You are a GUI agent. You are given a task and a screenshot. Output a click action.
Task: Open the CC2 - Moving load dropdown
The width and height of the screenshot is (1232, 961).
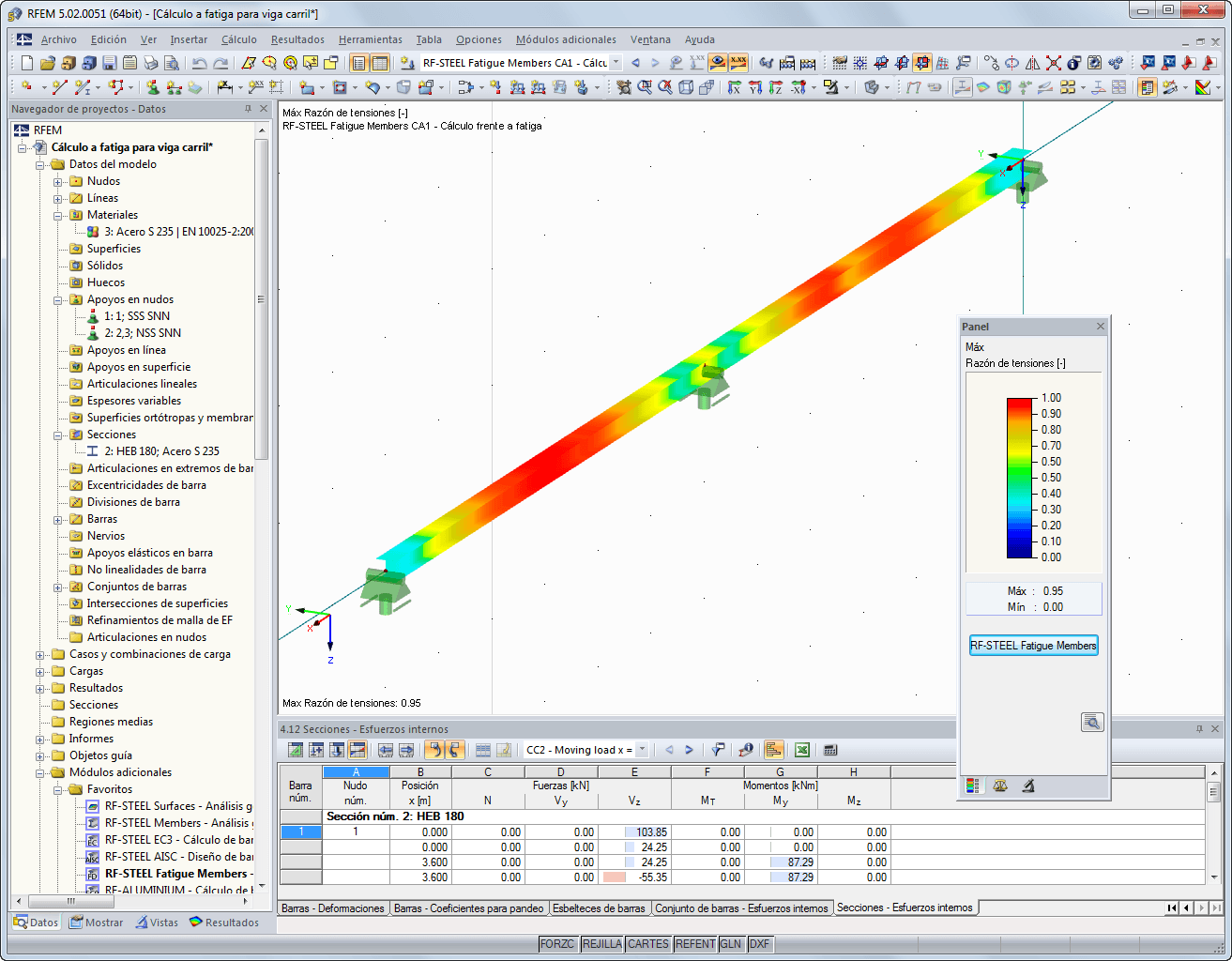pos(642,750)
